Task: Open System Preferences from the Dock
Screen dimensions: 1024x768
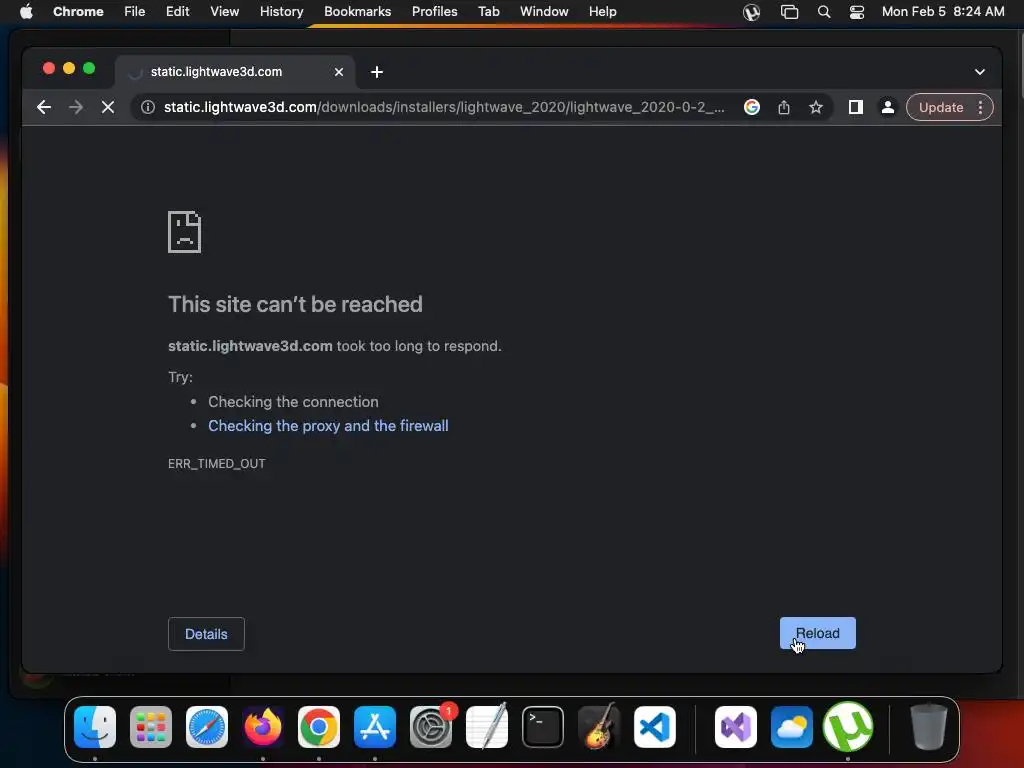Action: [x=431, y=727]
